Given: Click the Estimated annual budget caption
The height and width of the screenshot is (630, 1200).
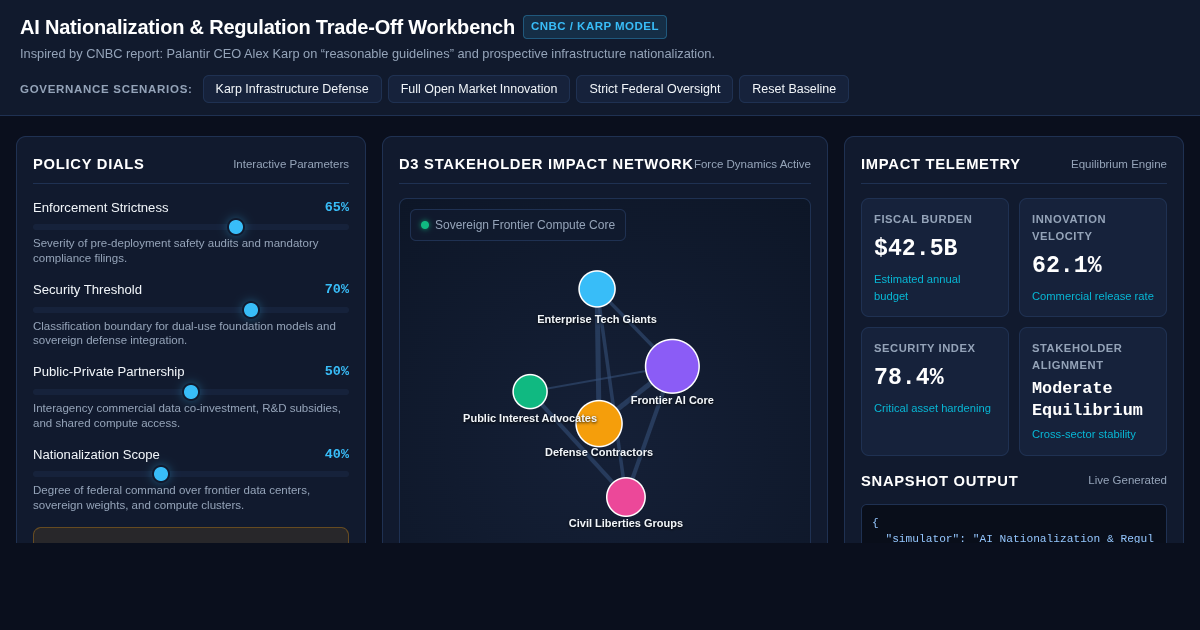Looking at the screenshot, I should tap(917, 287).
